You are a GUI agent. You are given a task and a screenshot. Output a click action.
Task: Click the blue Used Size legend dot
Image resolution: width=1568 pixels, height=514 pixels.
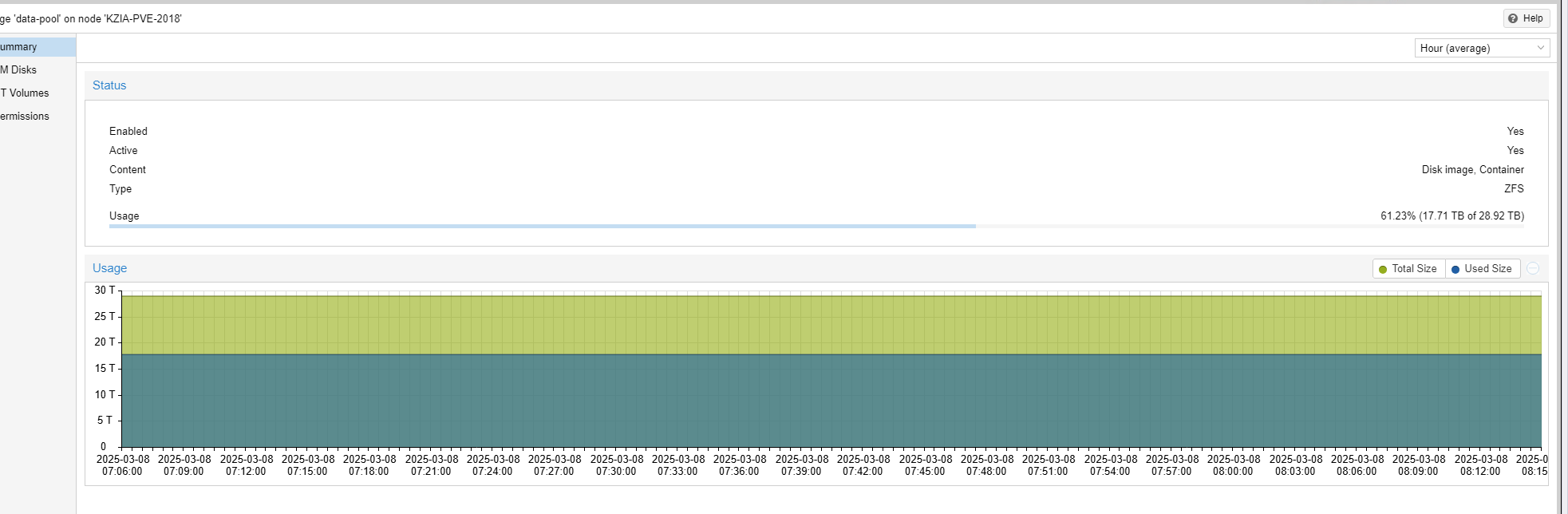click(1455, 270)
